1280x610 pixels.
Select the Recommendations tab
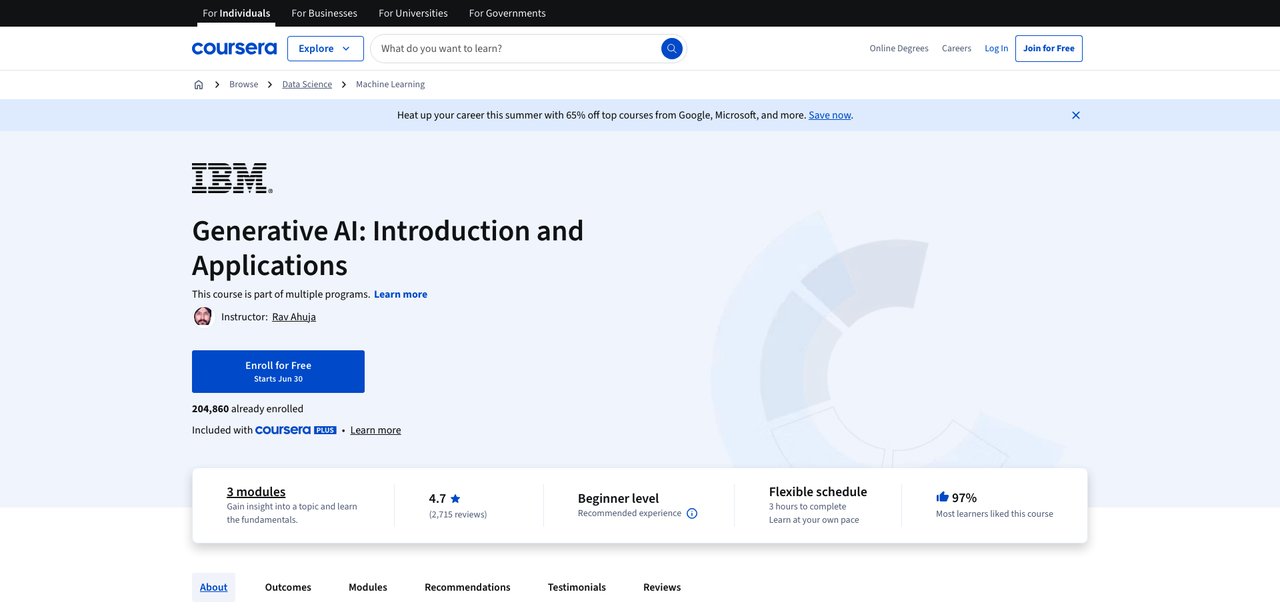coord(467,587)
